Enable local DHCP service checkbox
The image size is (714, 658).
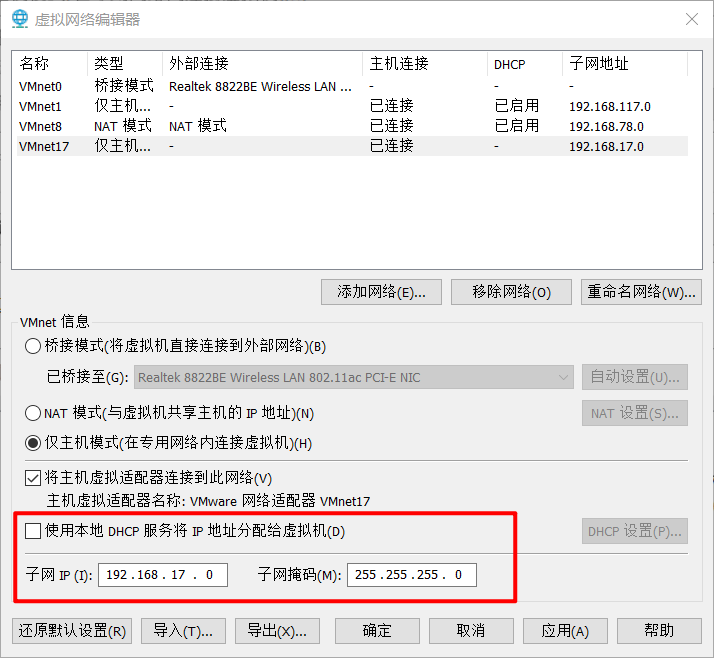point(33,531)
